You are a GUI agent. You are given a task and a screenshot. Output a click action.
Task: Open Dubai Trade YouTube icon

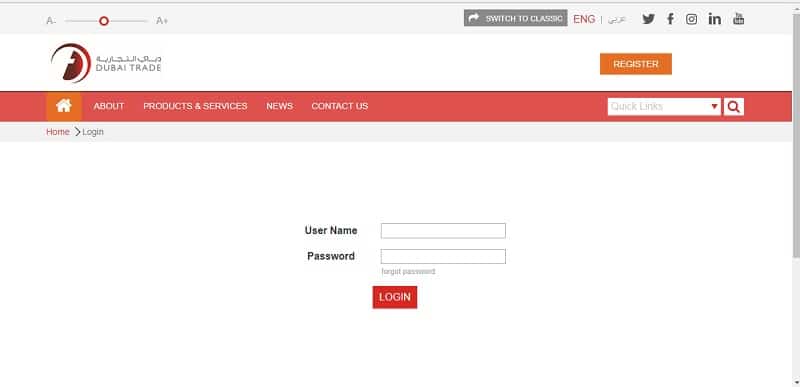[738, 19]
